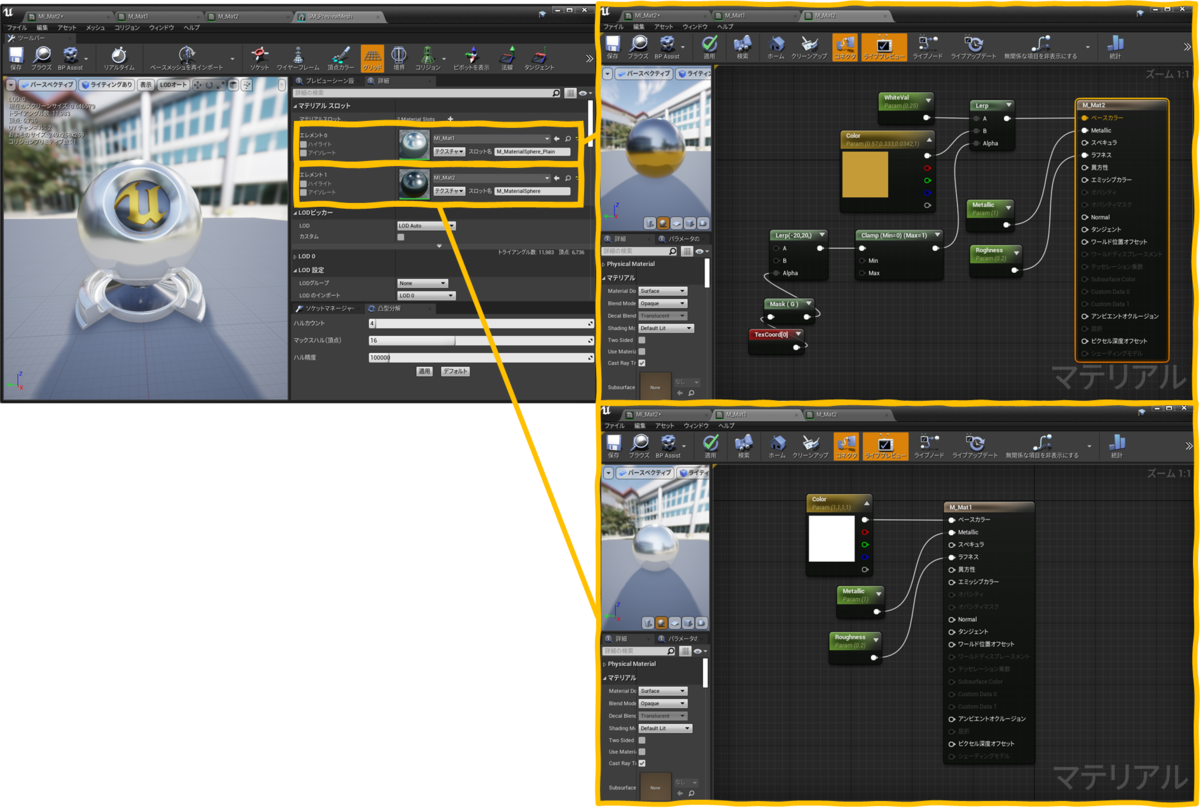Viewport: 1200px width, 808px height.
Task: Open the Collision (コリジョン) menu in the mesh editor
Action: point(127,28)
